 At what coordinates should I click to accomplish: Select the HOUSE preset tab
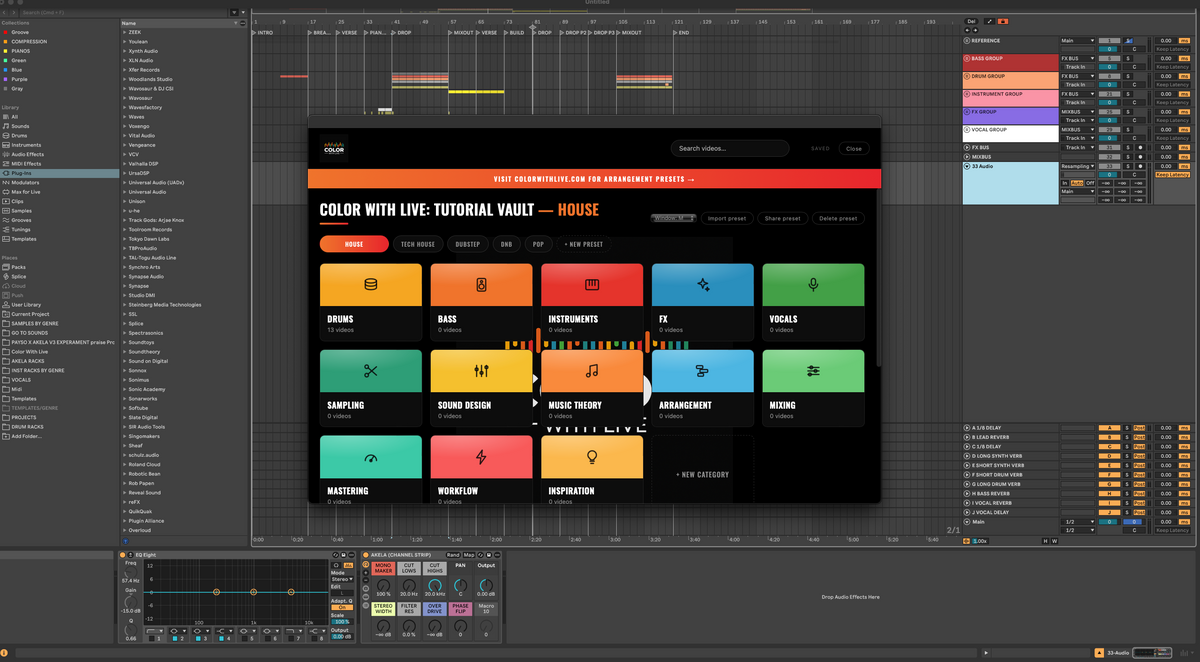coord(354,244)
